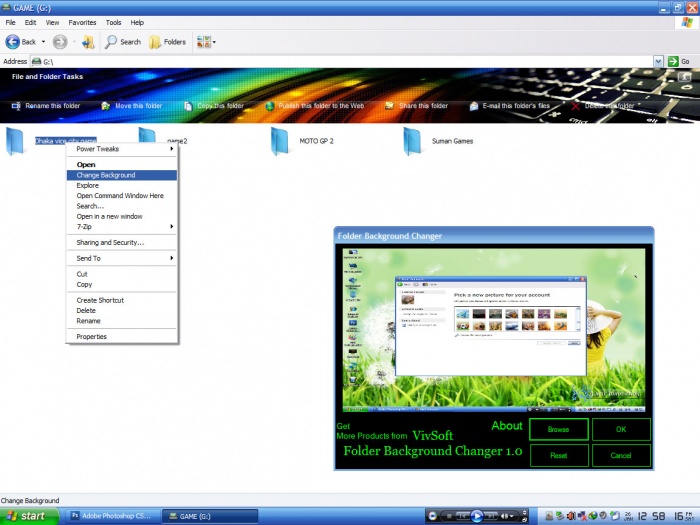Expand the Power Tweaks submenu

click(121, 149)
